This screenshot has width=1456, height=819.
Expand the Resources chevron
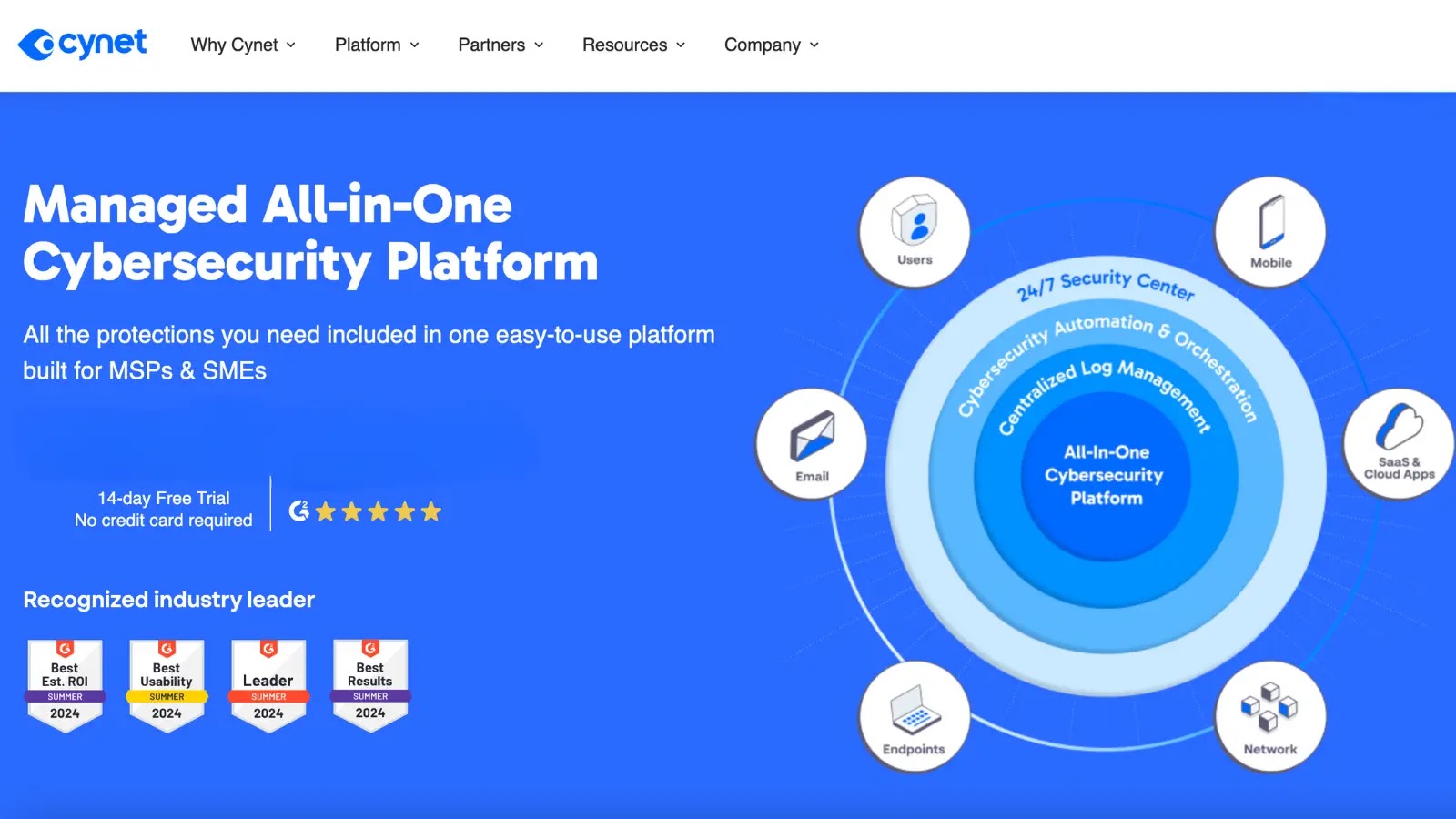[x=680, y=45]
